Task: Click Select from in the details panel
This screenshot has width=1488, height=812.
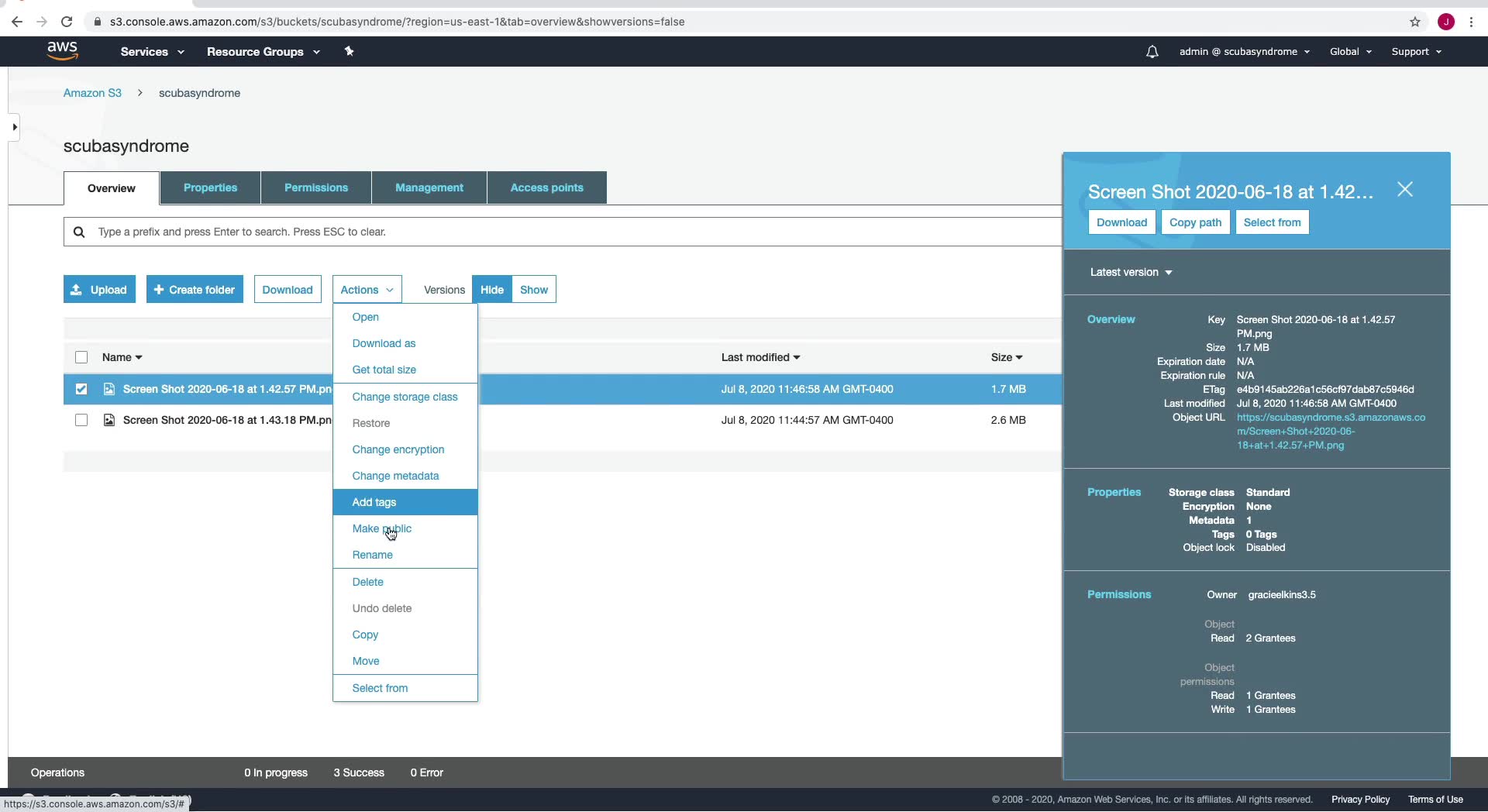Action: tap(1272, 222)
